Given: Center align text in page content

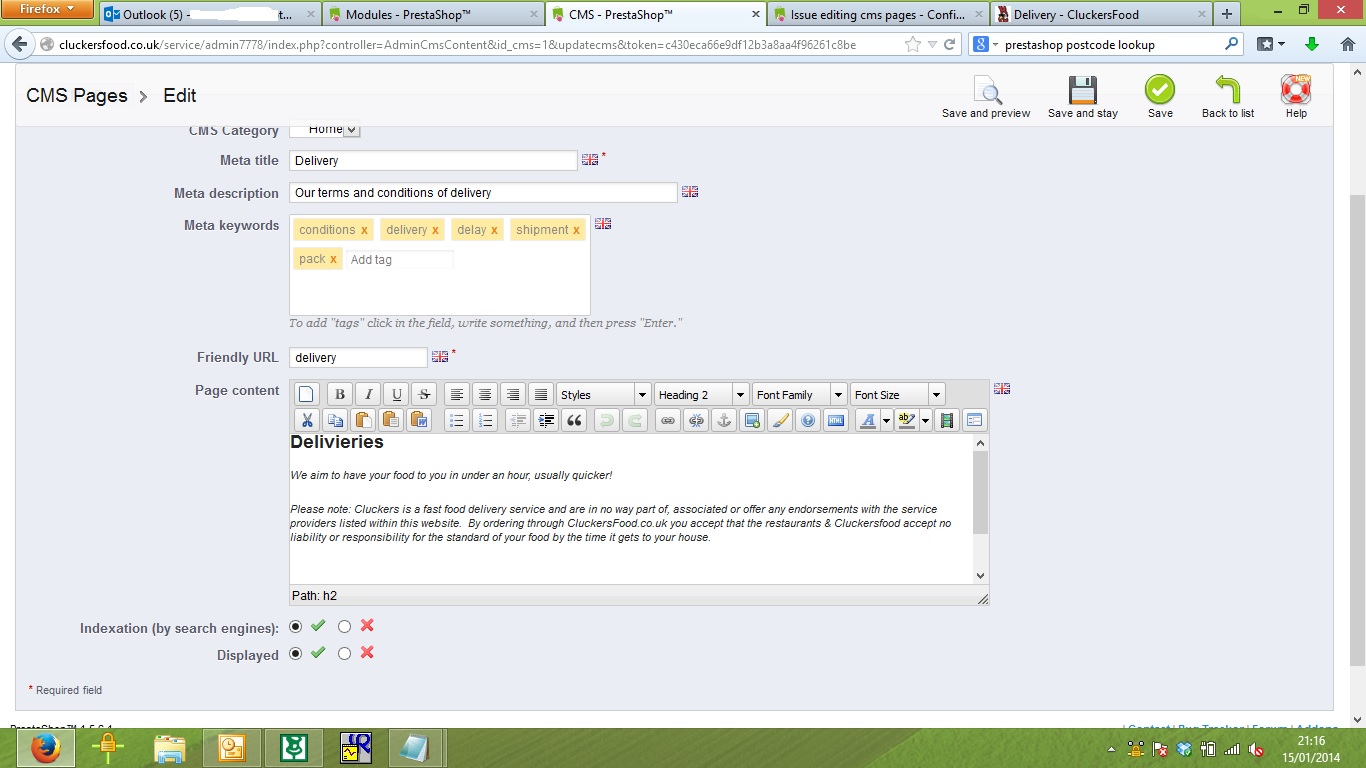Looking at the screenshot, I should (x=485, y=395).
